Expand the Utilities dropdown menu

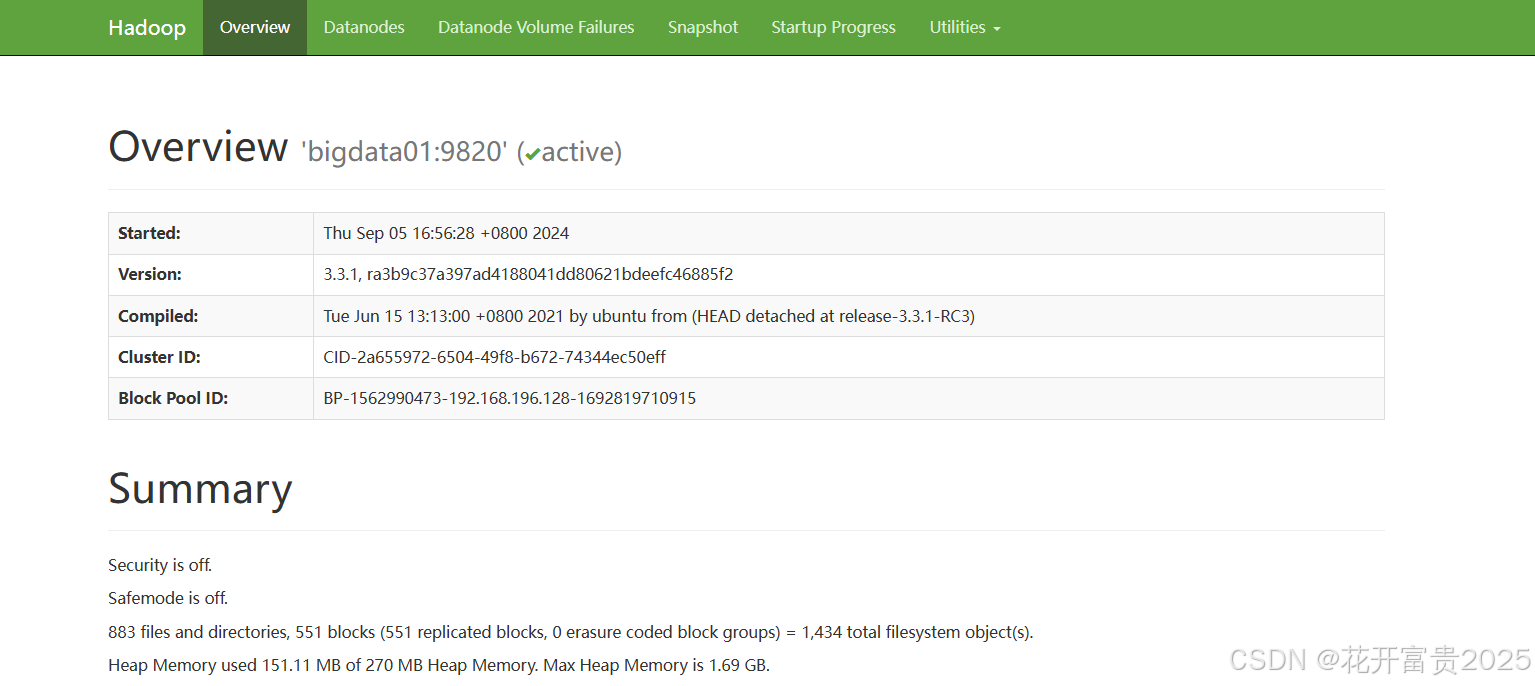tap(965, 27)
